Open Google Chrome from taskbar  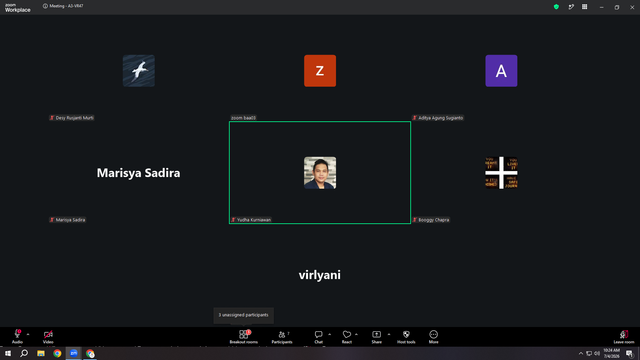click(x=57, y=353)
